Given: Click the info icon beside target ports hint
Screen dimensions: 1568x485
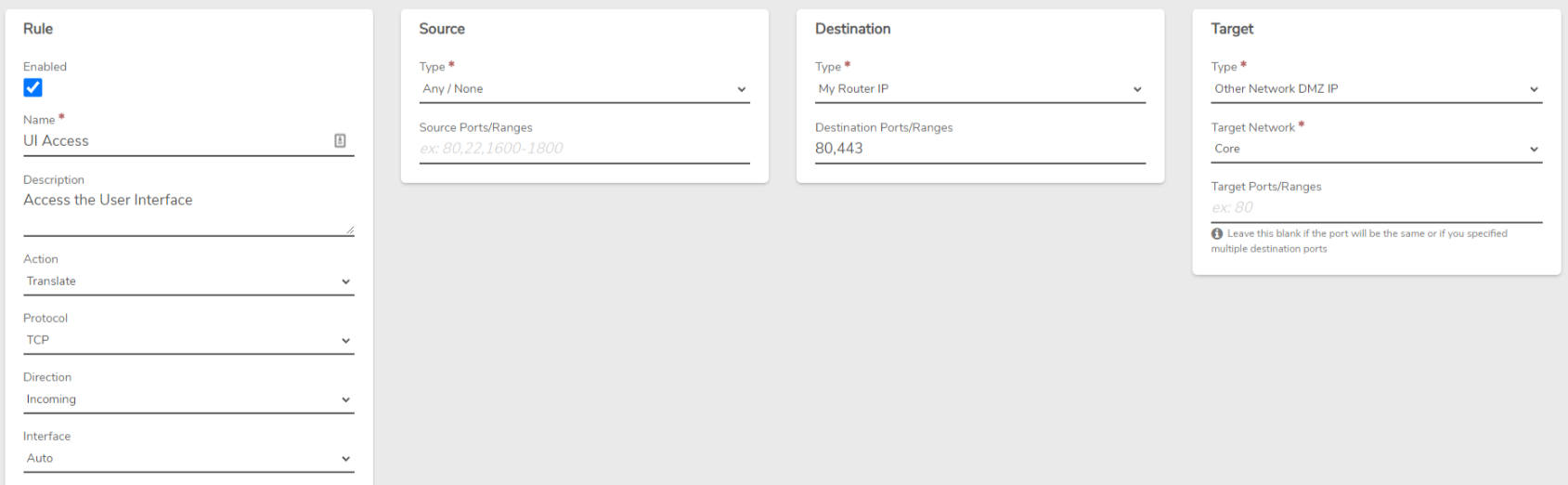Looking at the screenshot, I should click(1216, 234).
